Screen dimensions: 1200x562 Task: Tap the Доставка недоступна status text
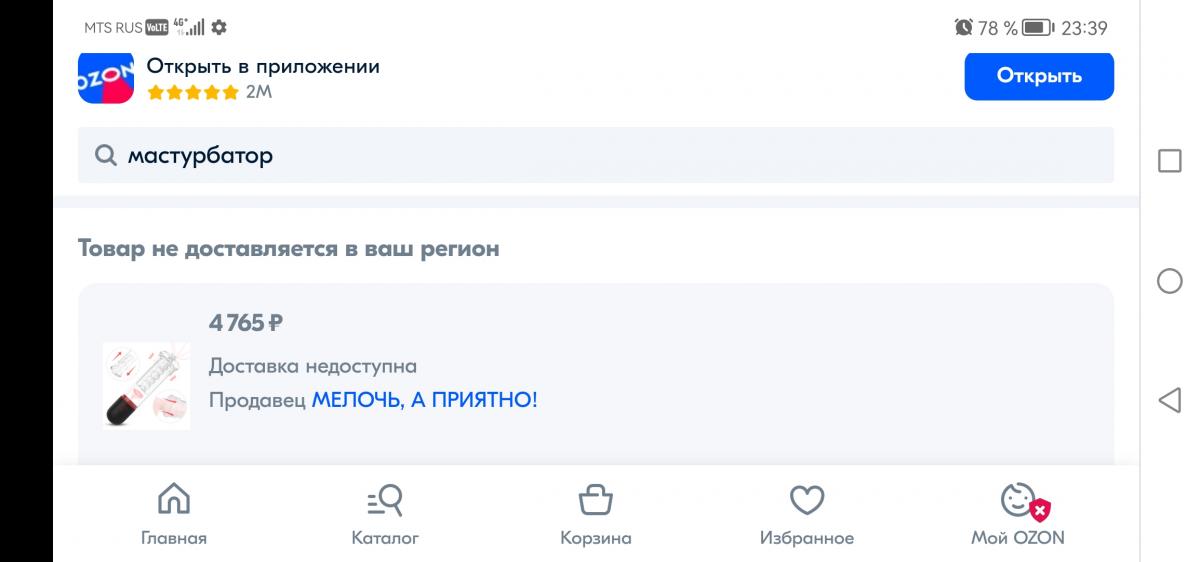click(313, 366)
